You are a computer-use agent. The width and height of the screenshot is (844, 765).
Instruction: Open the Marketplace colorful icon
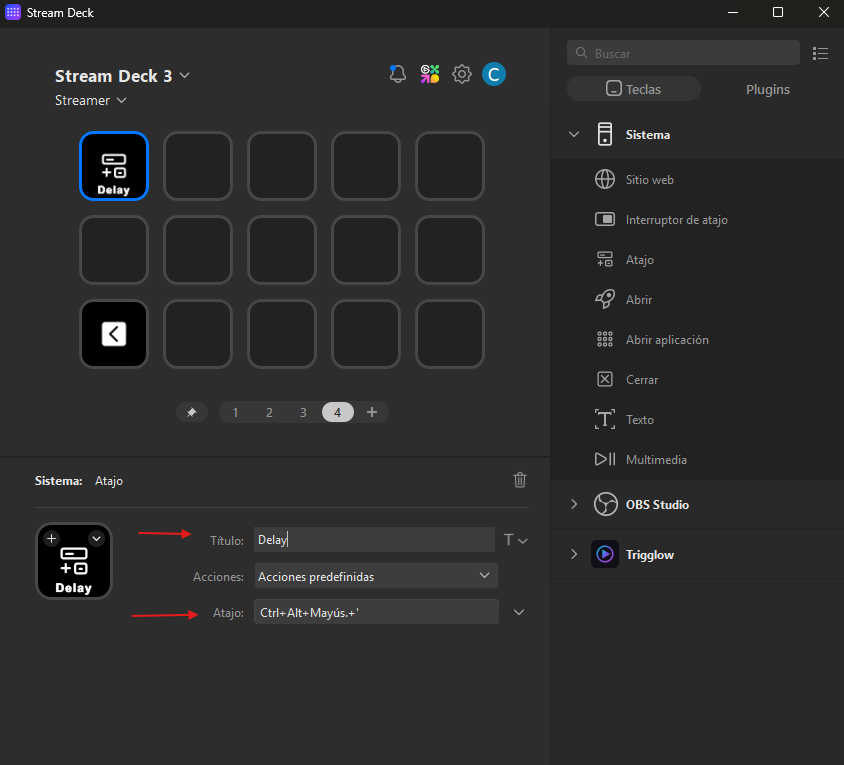coord(430,74)
